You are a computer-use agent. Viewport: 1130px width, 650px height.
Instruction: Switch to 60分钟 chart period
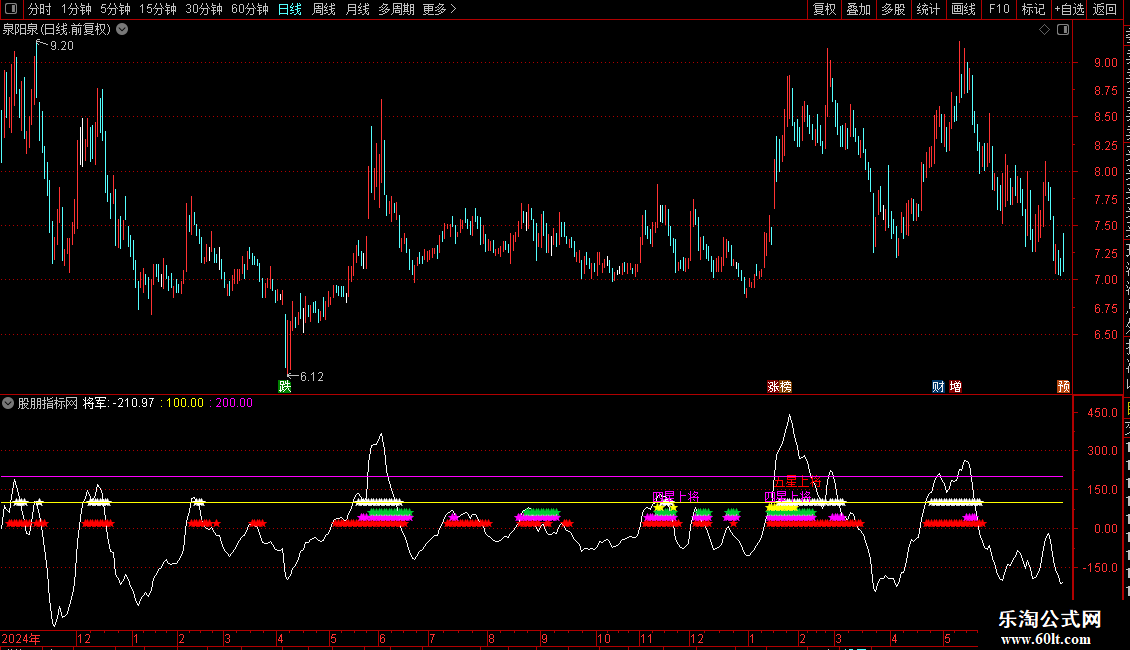coord(249,9)
